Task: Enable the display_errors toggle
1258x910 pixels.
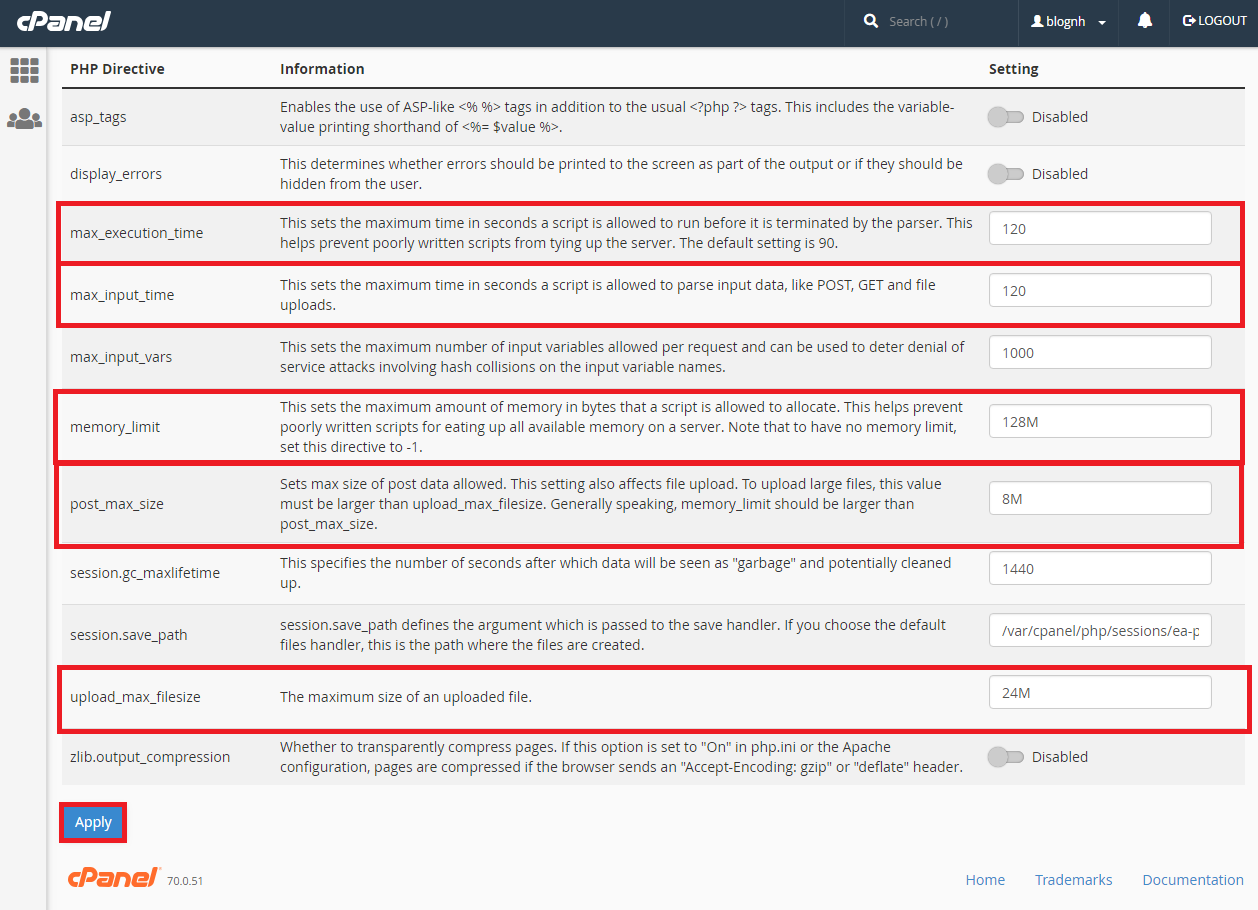Action: tap(1006, 174)
